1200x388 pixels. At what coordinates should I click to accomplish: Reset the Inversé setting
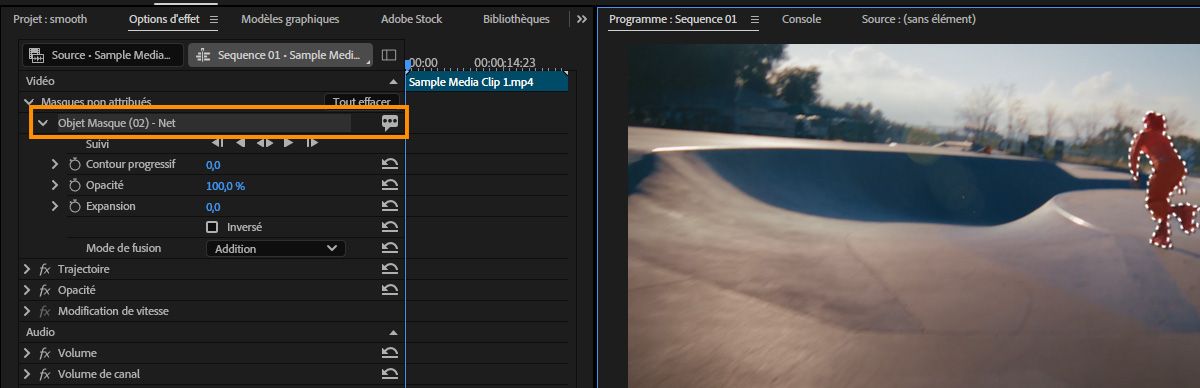[x=390, y=227]
